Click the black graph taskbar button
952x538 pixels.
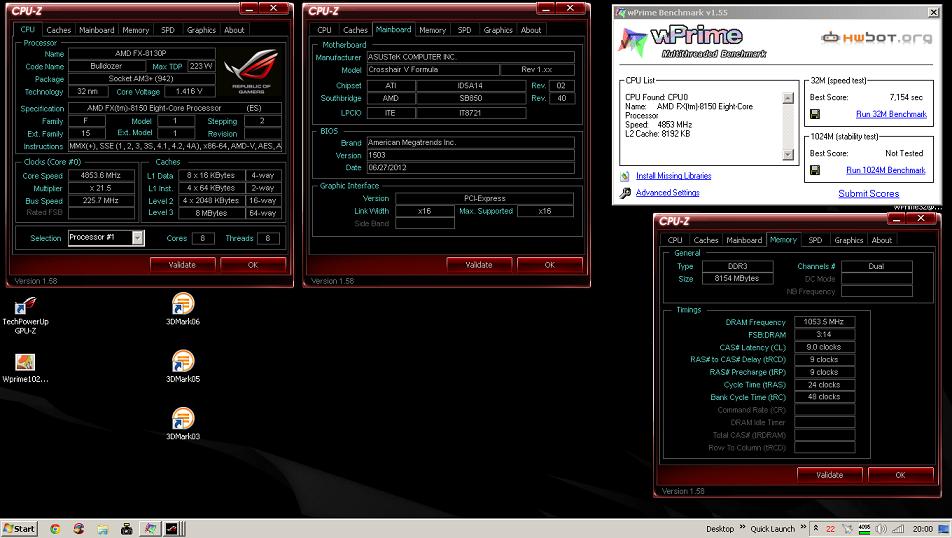point(172,529)
